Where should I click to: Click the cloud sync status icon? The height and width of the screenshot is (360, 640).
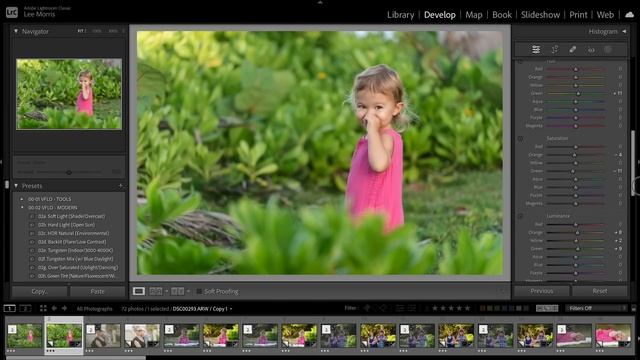[x=630, y=14]
